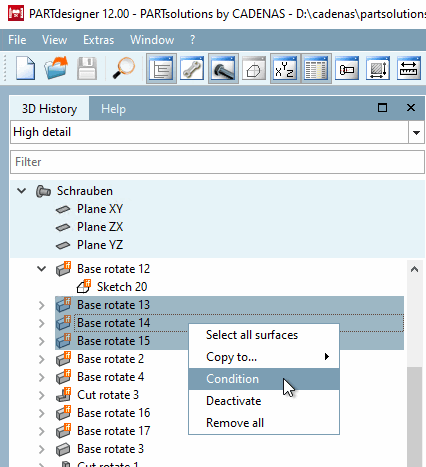426x467 pixels.
Task: Expand the Cut rotate 3 node
Action: coord(42,395)
